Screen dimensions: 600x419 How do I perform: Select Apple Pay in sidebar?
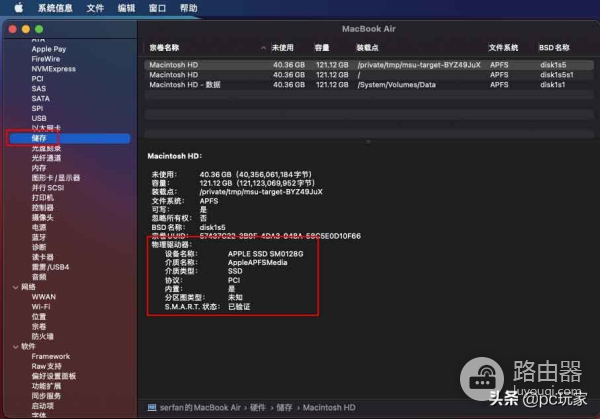point(49,49)
